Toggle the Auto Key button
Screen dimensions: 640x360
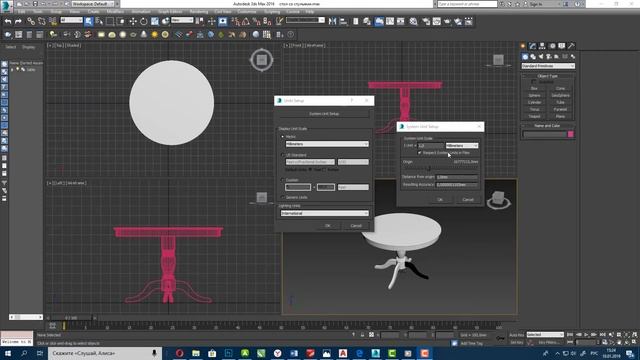tap(516, 335)
